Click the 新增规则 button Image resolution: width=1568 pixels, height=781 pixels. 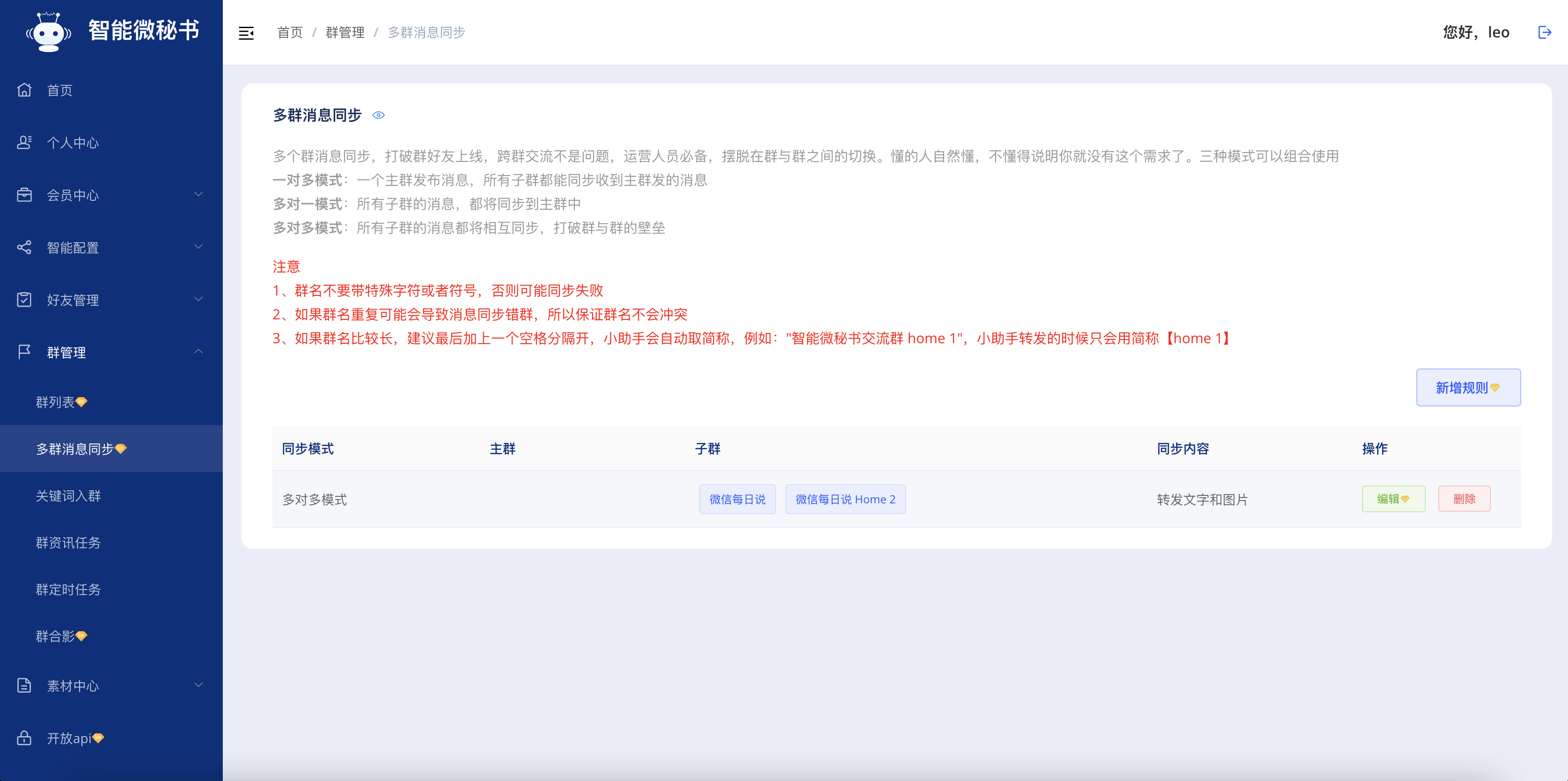point(1467,387)
